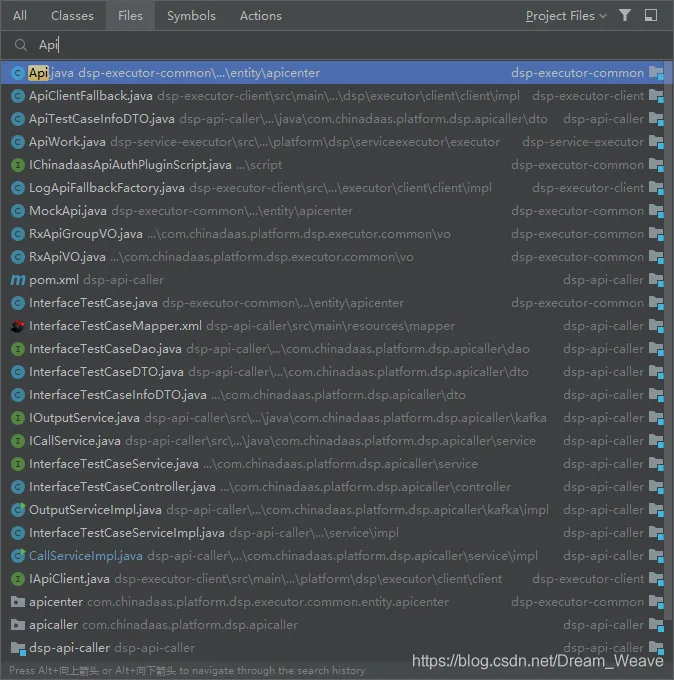Click module folder icon beside dsp-api-caller
The height and width of the screenshot is (680, 674).
(x=18, y=648)
